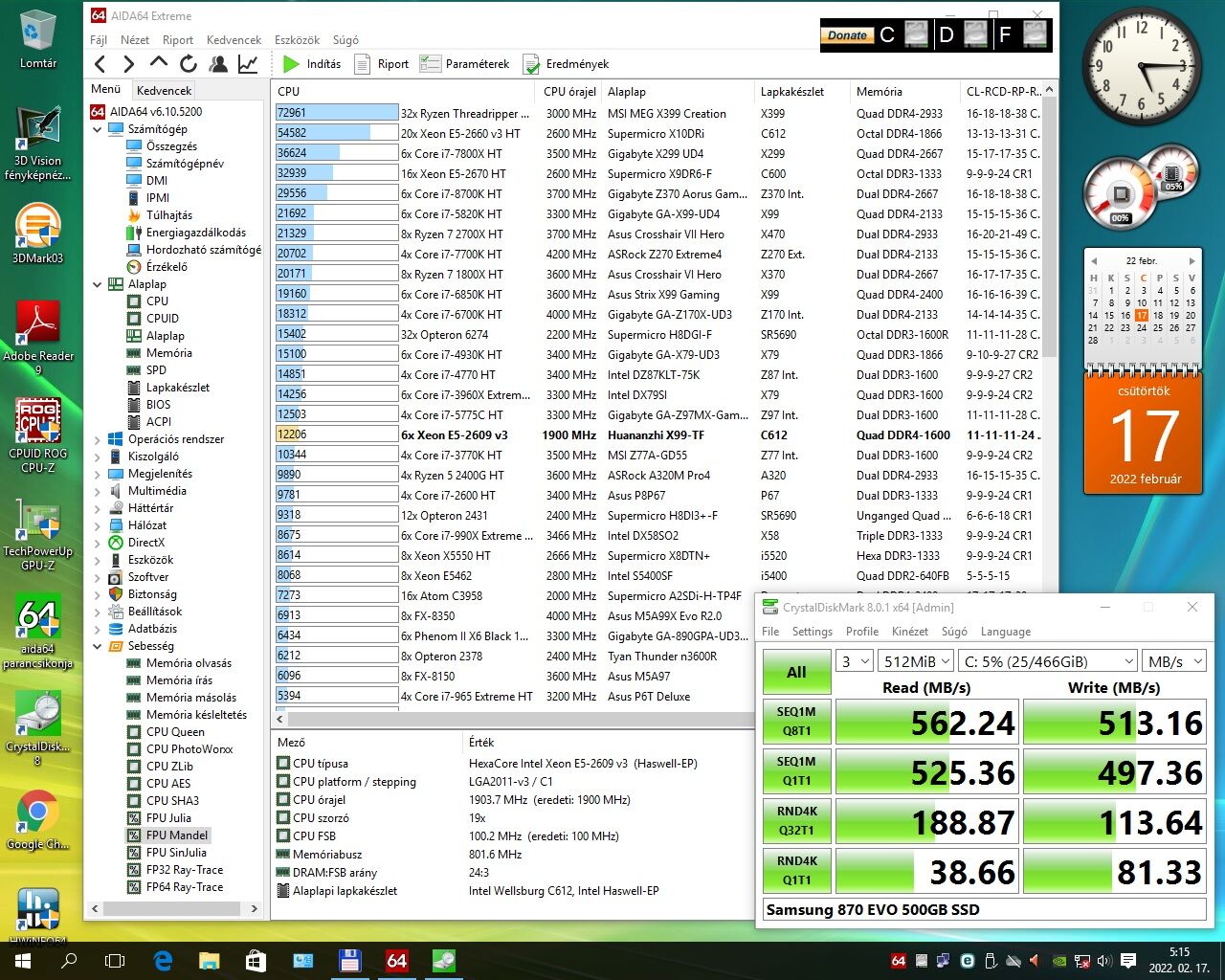Open the Paraméterek toolbar button
Screen dimensions: 1225x980
pyautogui.click(x=465, y=64)
